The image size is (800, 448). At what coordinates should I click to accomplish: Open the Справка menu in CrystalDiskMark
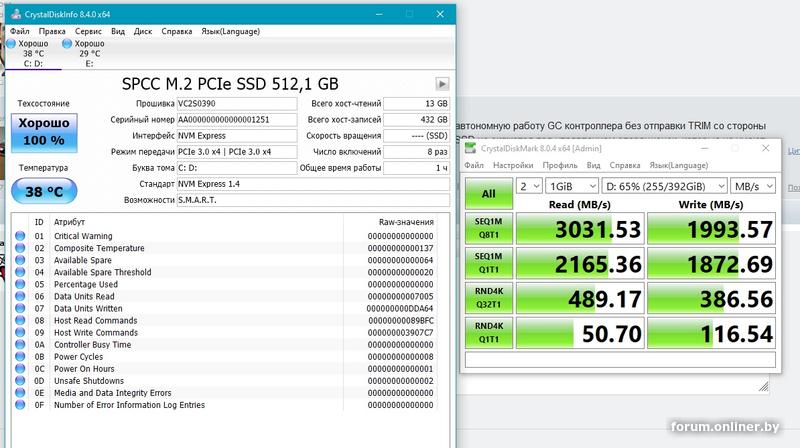click(x=624, y=165)
